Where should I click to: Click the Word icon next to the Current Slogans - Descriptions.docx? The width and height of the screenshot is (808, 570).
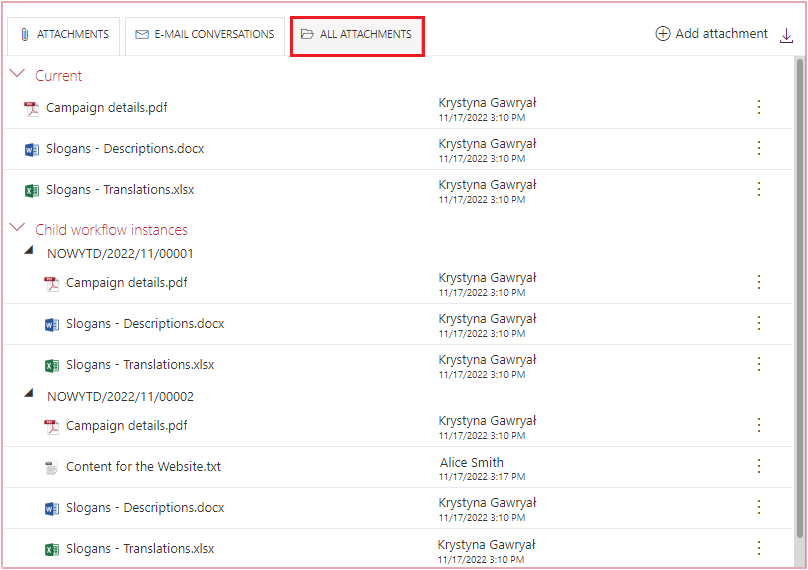[x=32, y=149]
